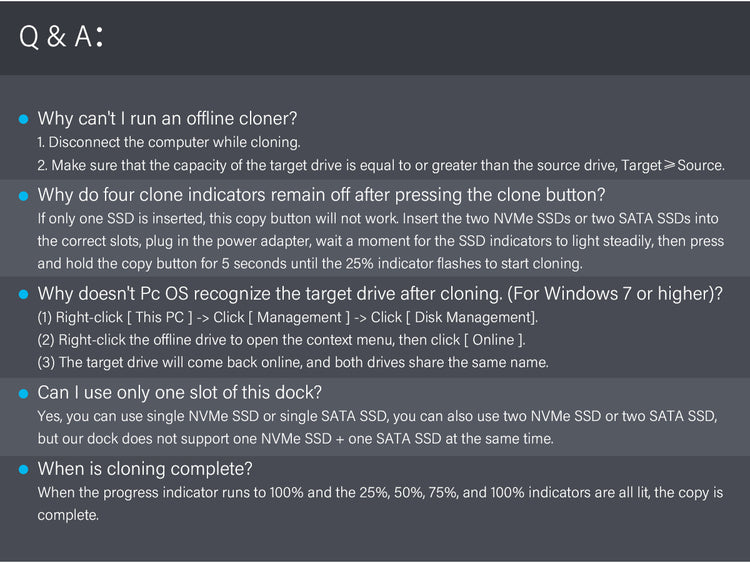This screenshot has width=750, height=563.
Task: Open the Pc OS recognize target drive question
Action: [380, 293]
